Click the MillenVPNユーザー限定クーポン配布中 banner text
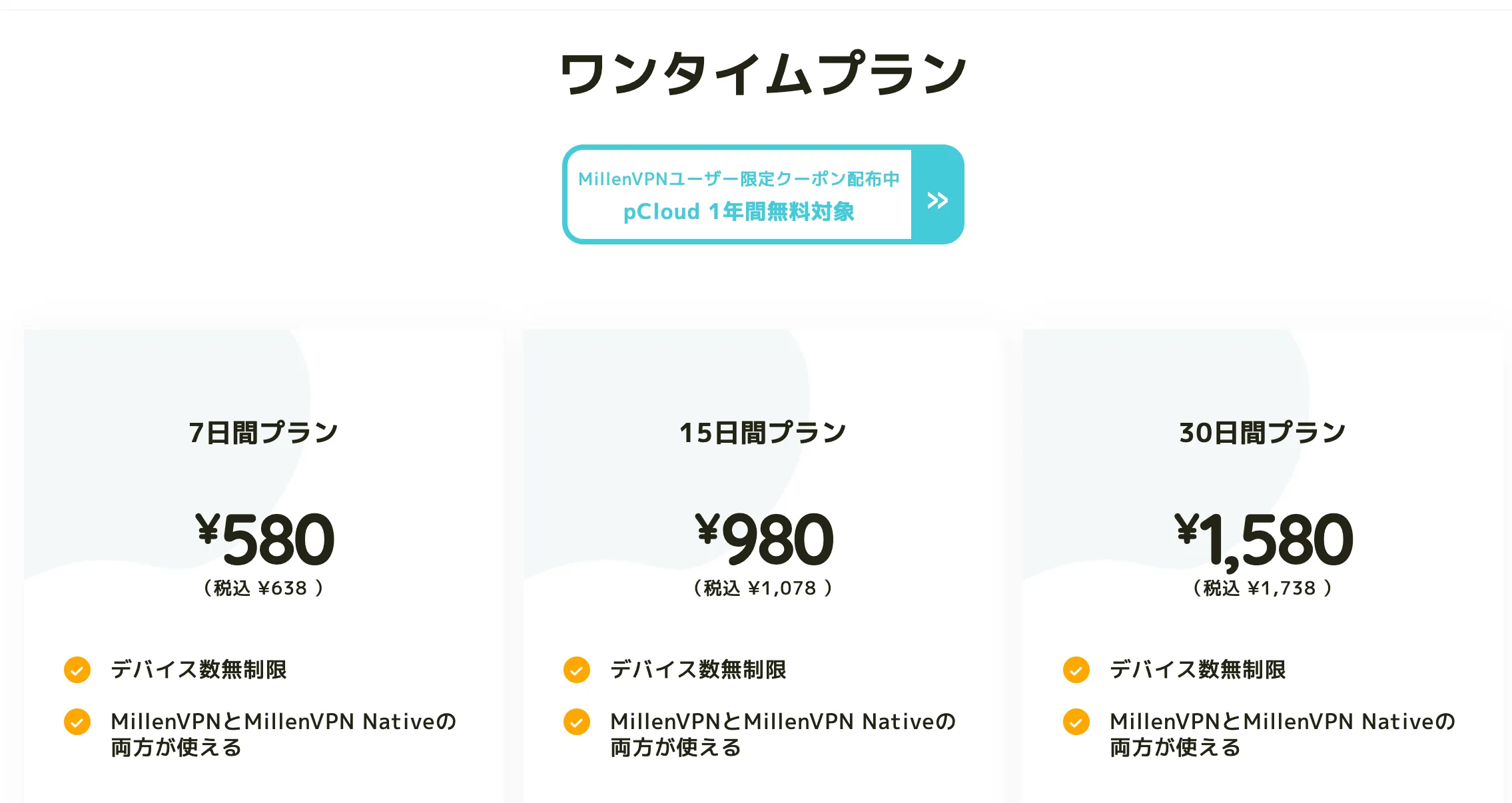This screenshot has width=1512, height=803. [741, 178]
